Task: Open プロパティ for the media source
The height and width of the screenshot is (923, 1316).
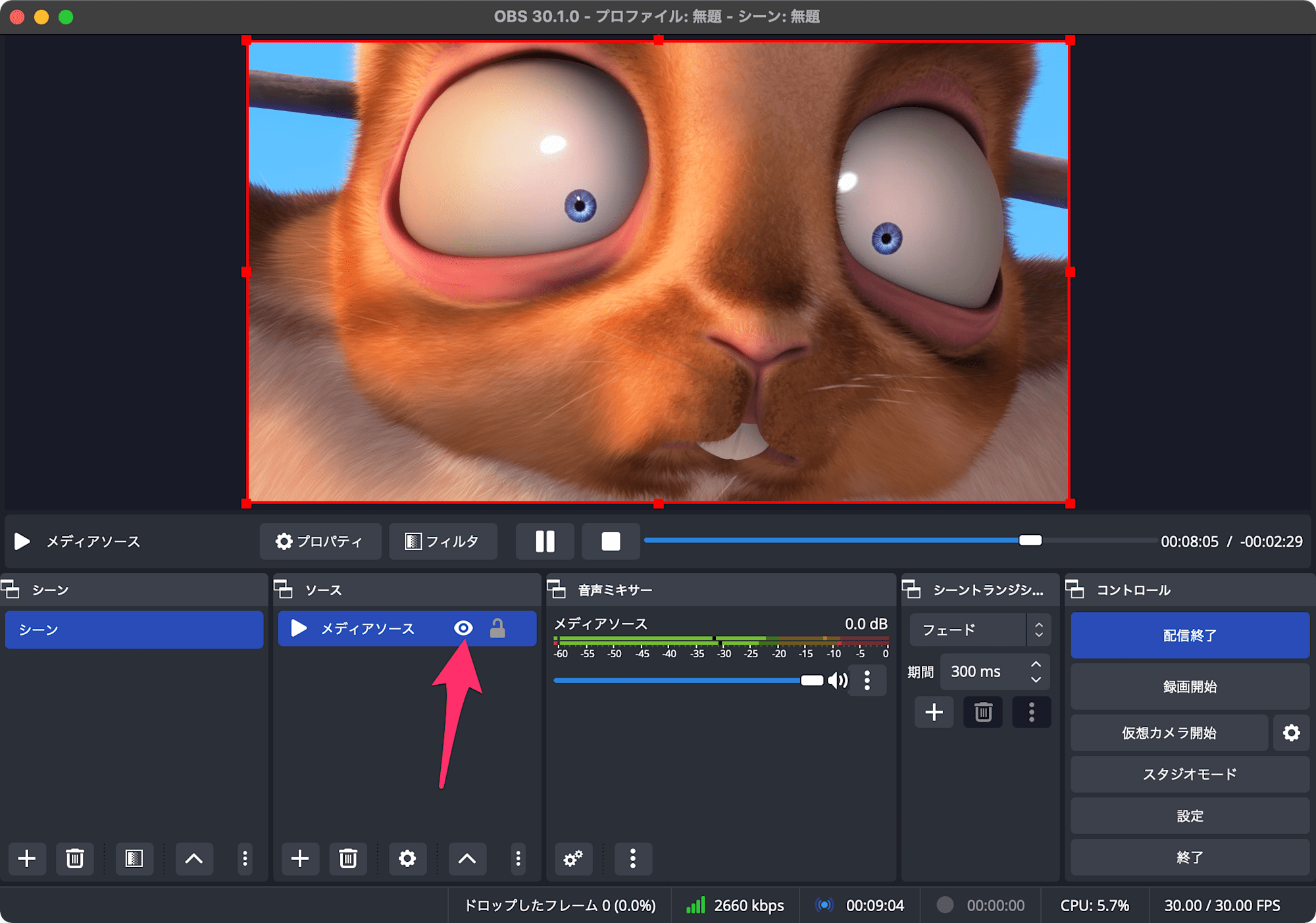Action: point(320,541)
